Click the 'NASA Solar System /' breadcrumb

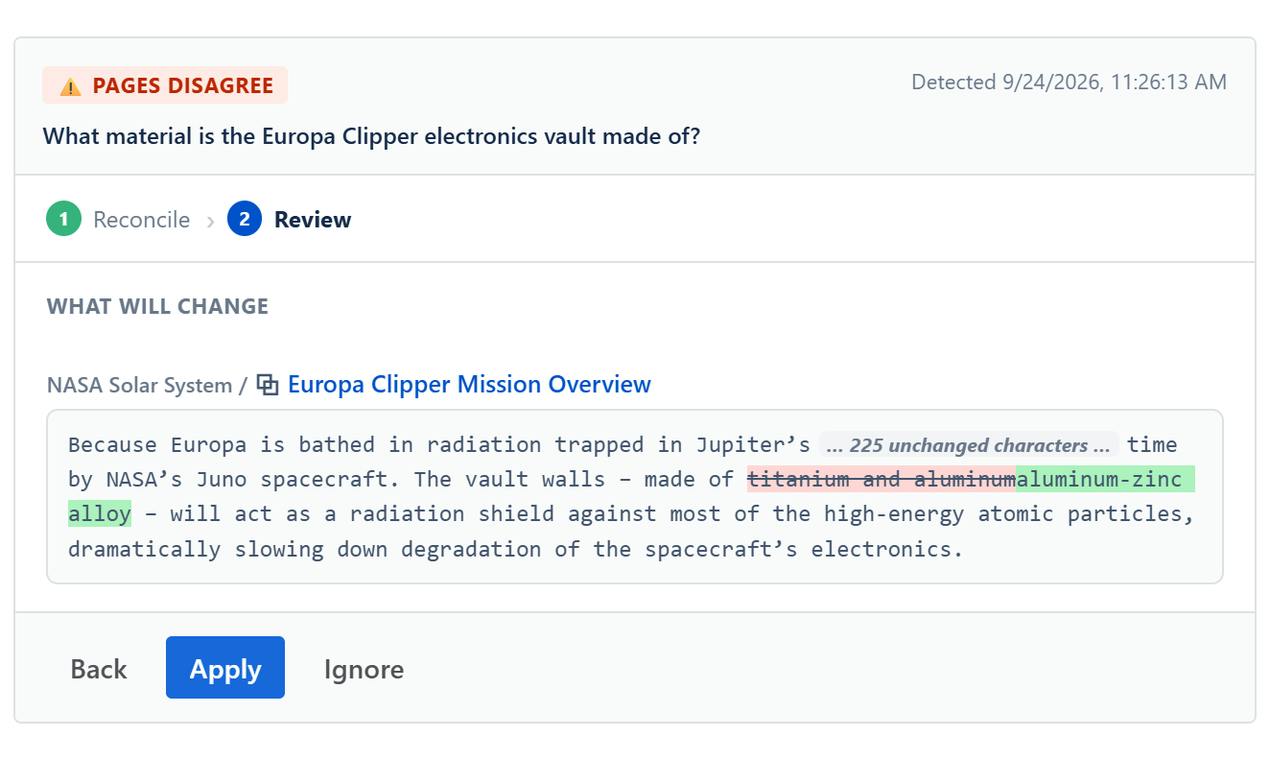pyautogui.click(x=147, y=385)
